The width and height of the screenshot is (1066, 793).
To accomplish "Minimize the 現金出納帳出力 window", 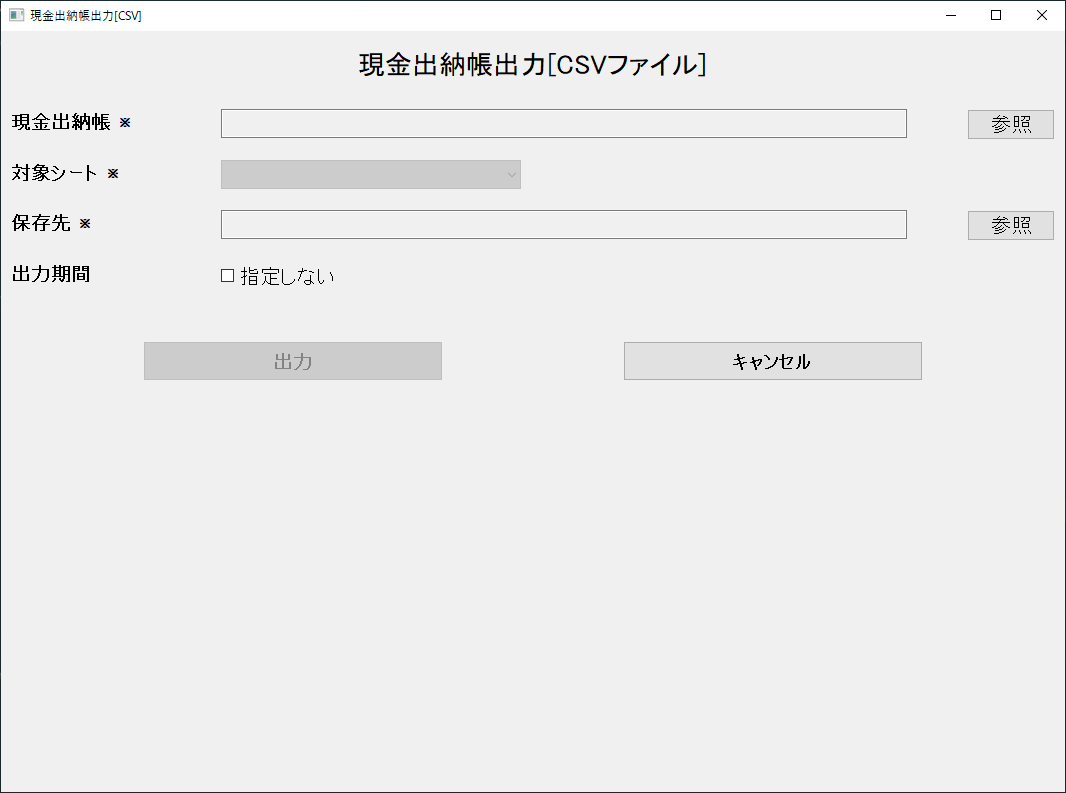I will [949, 15].
